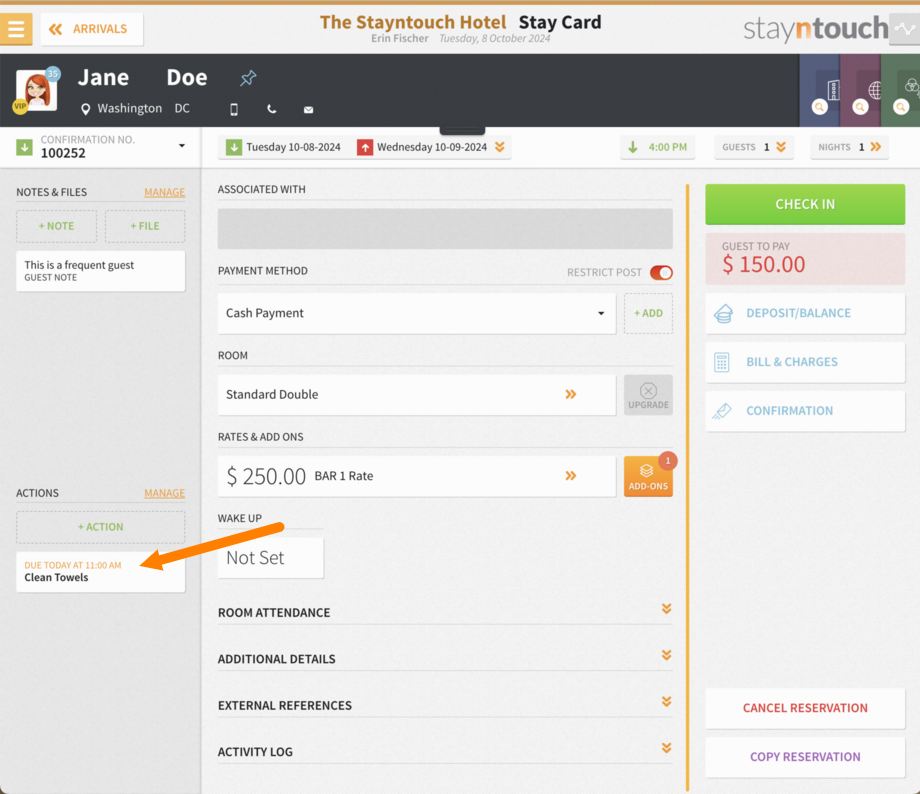
Task: Manage Actions link
Action: (164, 494)
